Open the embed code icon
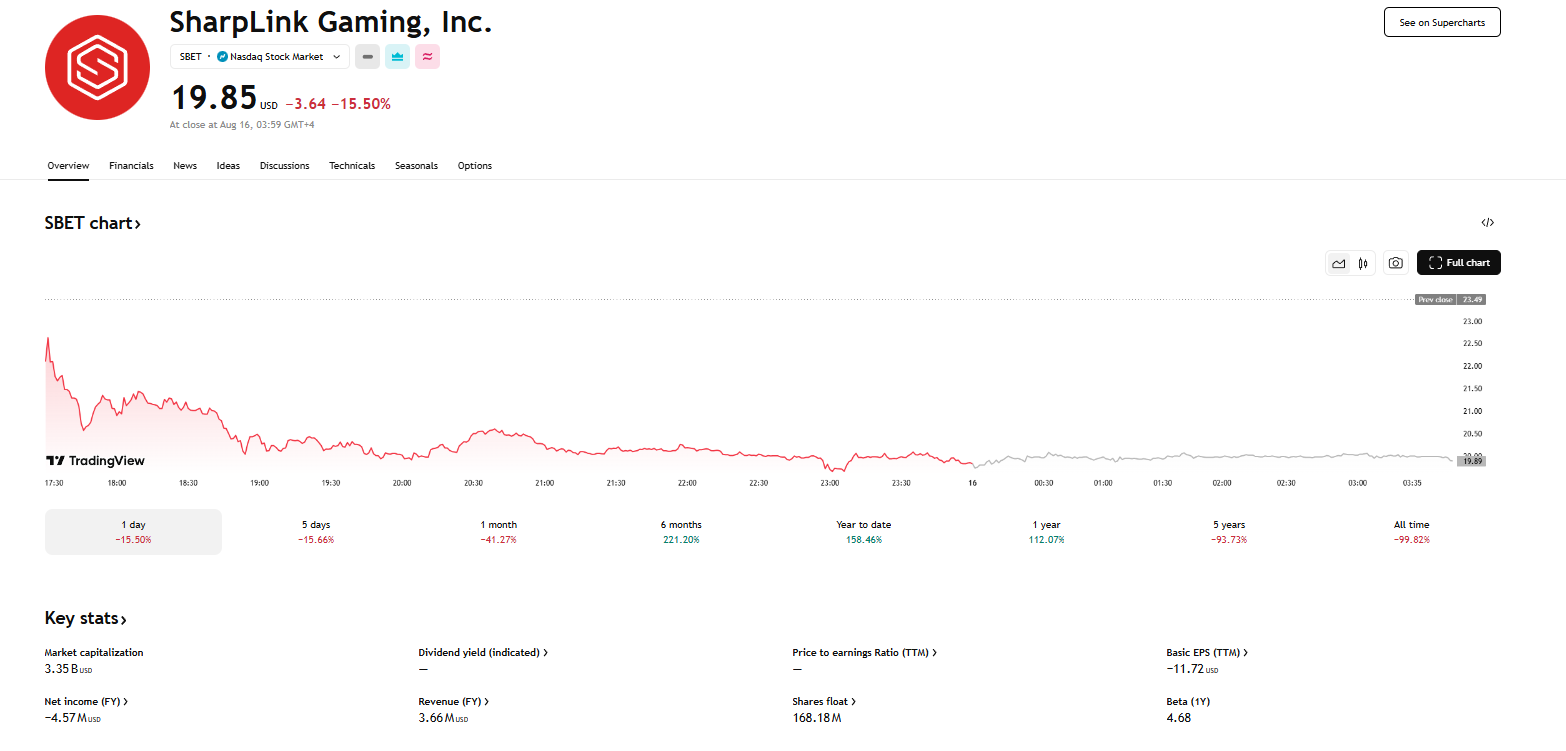Screen dimensions: 1566x751 tap(1487, 223)
